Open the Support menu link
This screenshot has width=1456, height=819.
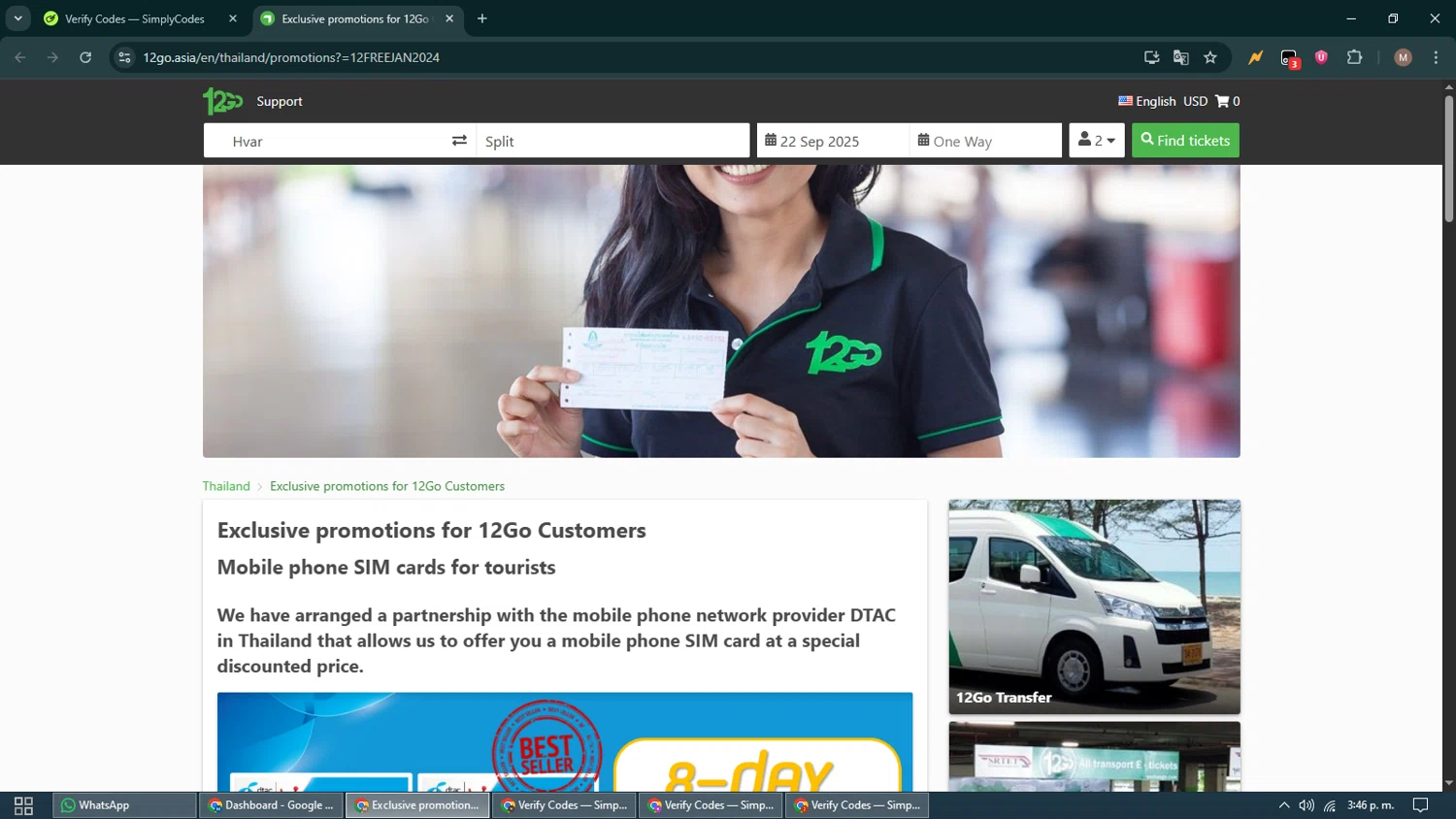click(x=280, y=101)
